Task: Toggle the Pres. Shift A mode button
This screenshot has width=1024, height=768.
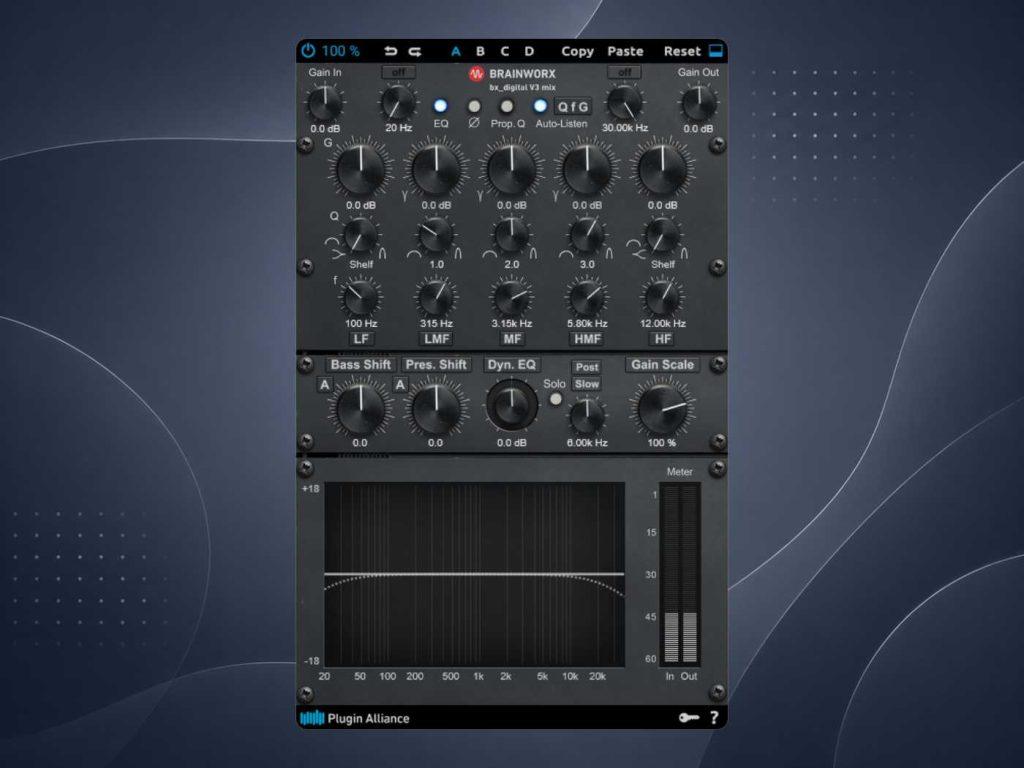Action: pyautogui.click(x=400, y=385)
